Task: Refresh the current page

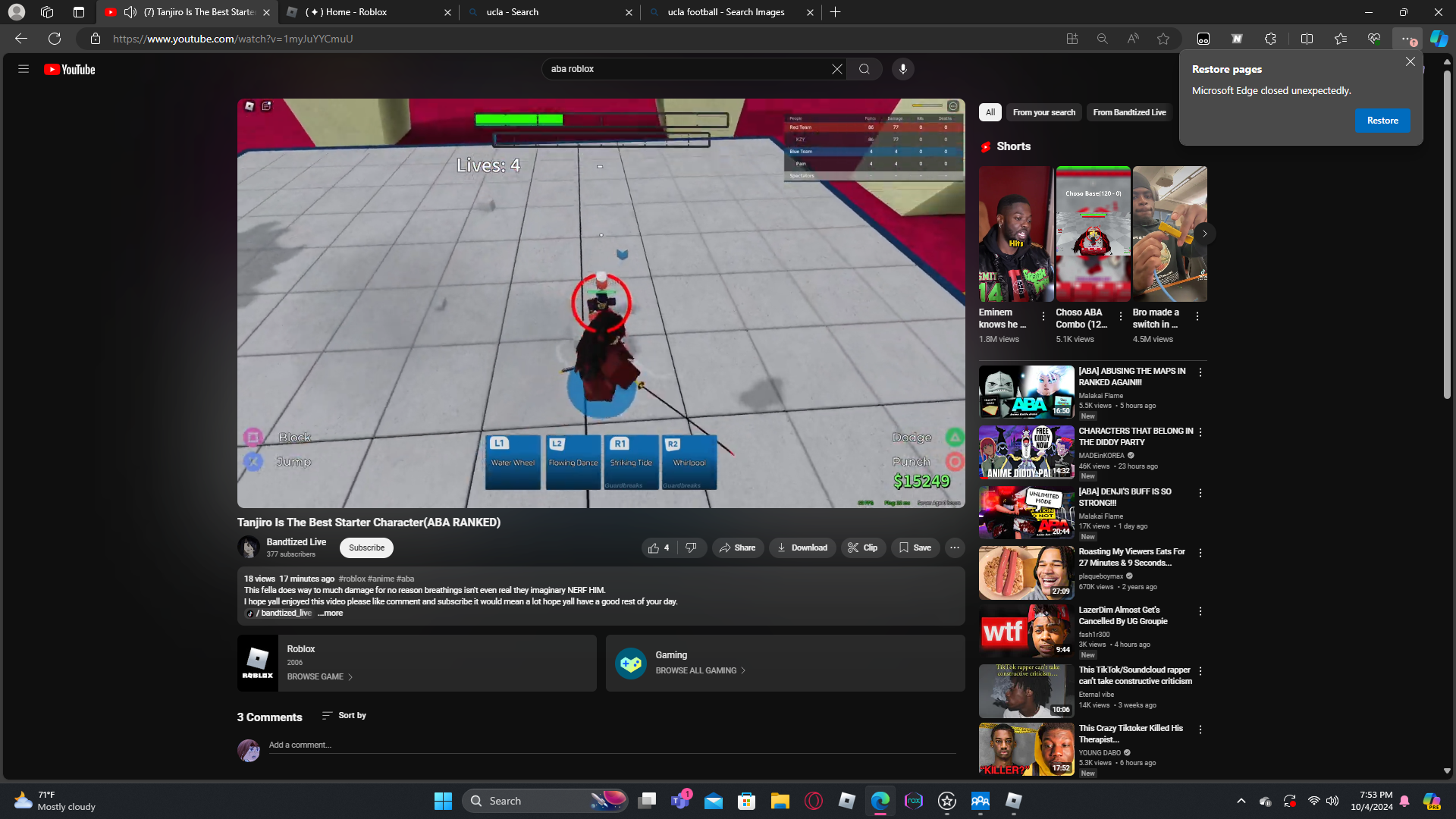Action: pos(55,39)
